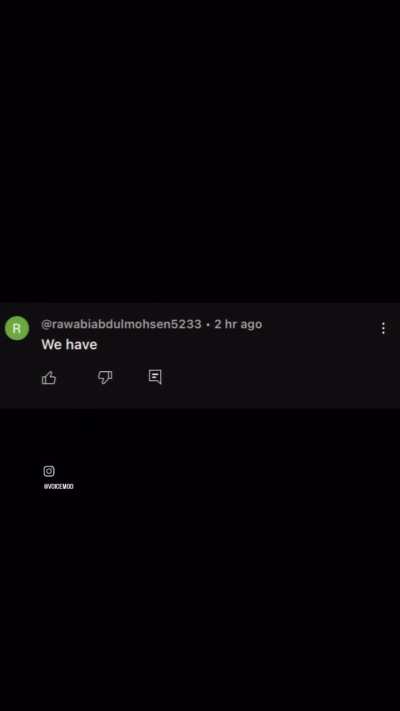
Task: Visit the Voicemod Instagram handle
Action: click(59, 487)
